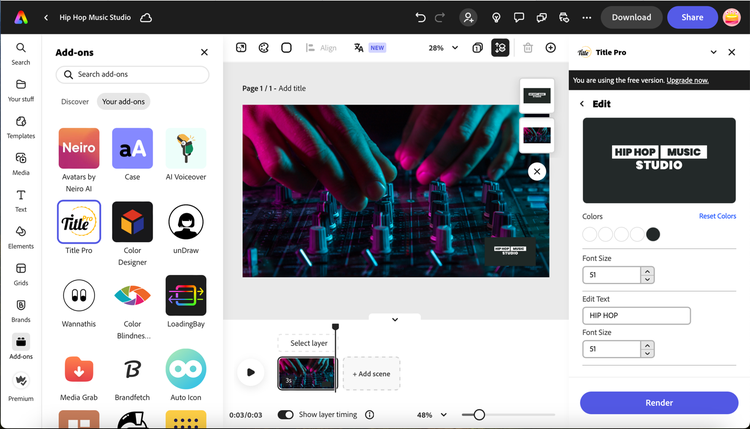
Task: Open the 28% canvas zoom dropdown
Action: (443, 48)
